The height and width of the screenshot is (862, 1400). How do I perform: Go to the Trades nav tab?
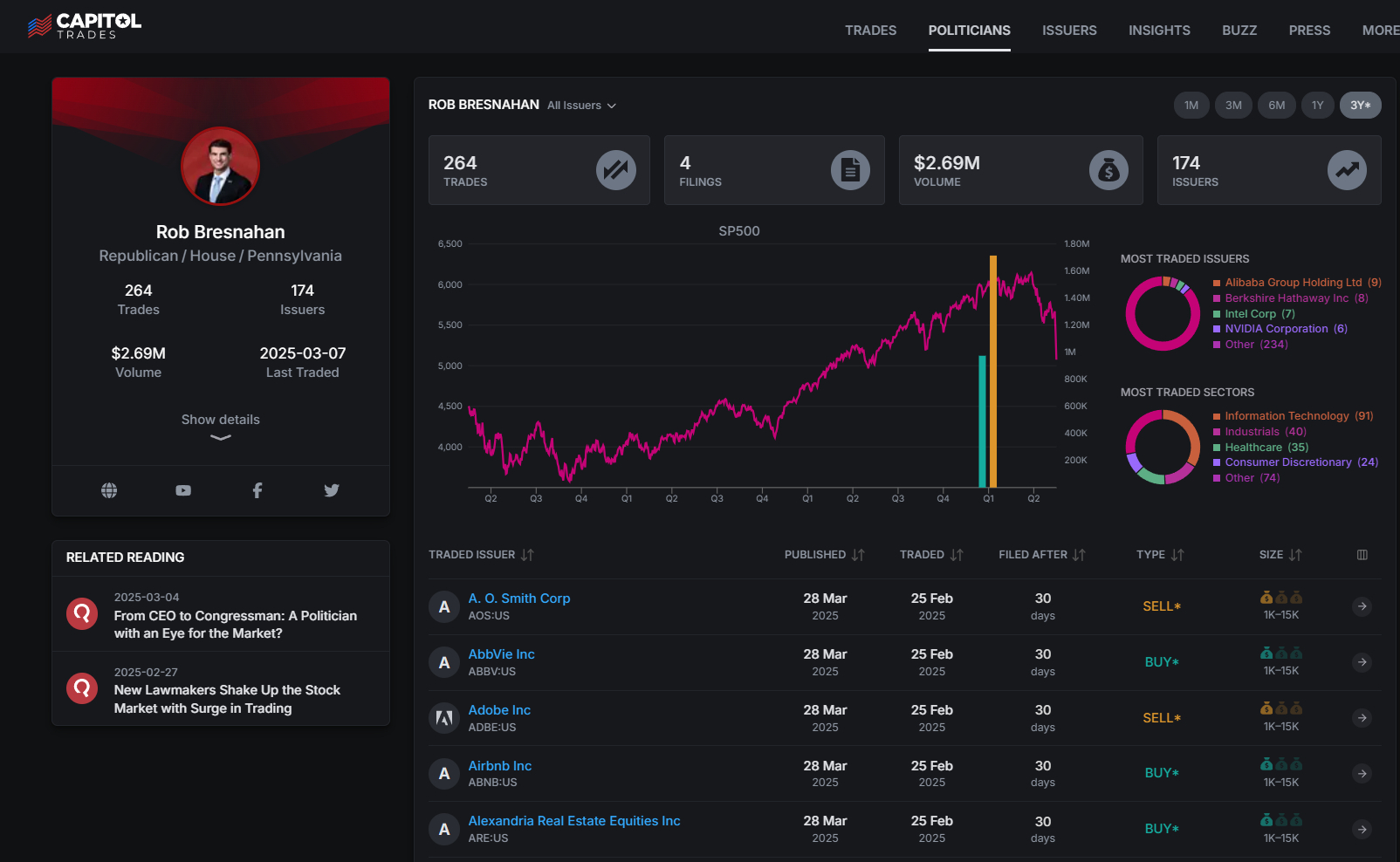(x=871, y=31)
